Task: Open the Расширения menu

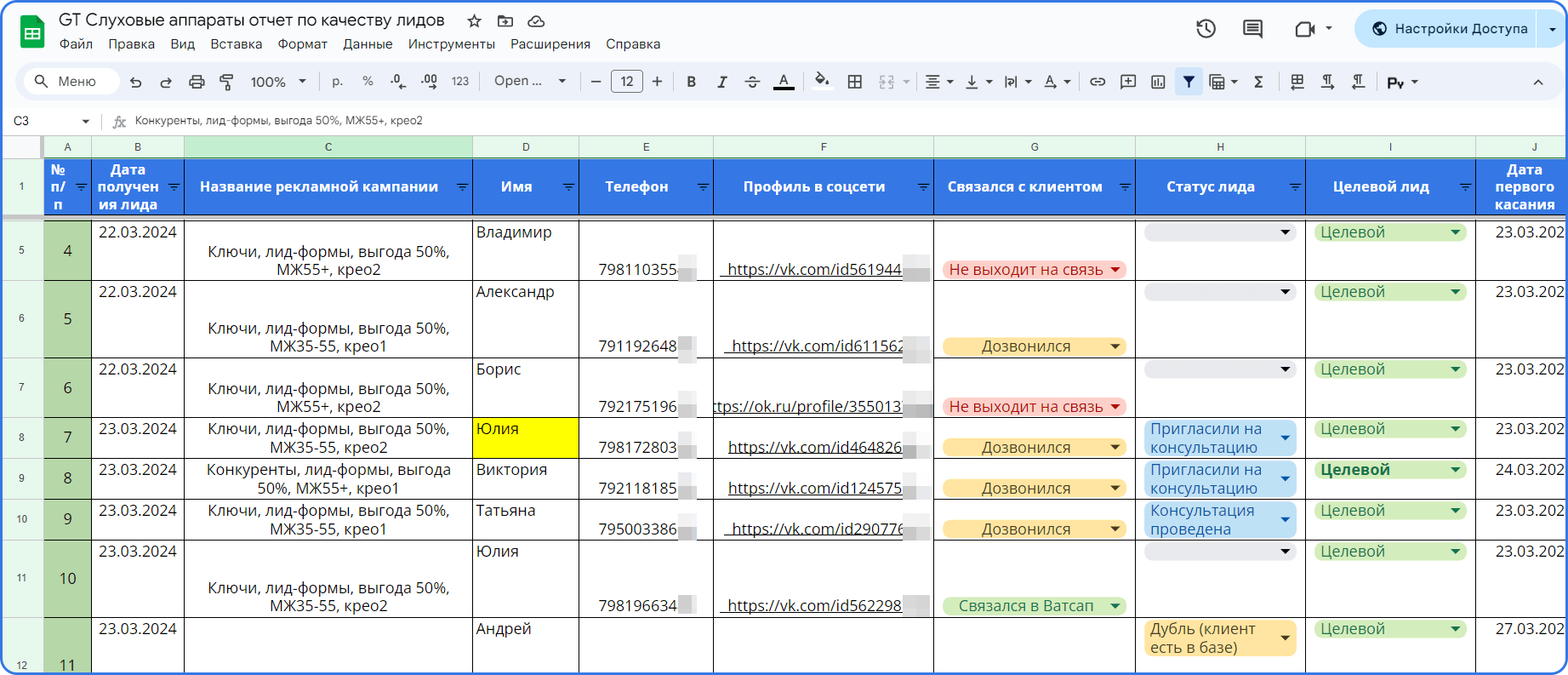Action: tap(550, 44)
